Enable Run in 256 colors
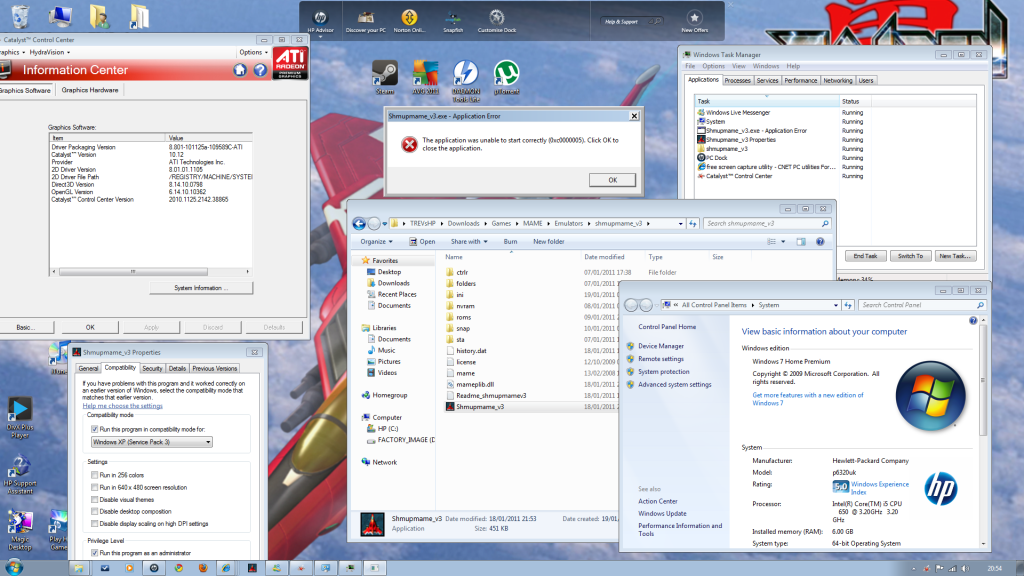 coord(95,475)
